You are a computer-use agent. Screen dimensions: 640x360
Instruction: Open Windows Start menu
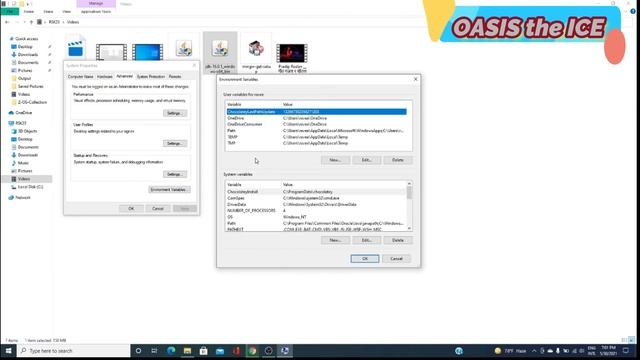tap(8, 351)
